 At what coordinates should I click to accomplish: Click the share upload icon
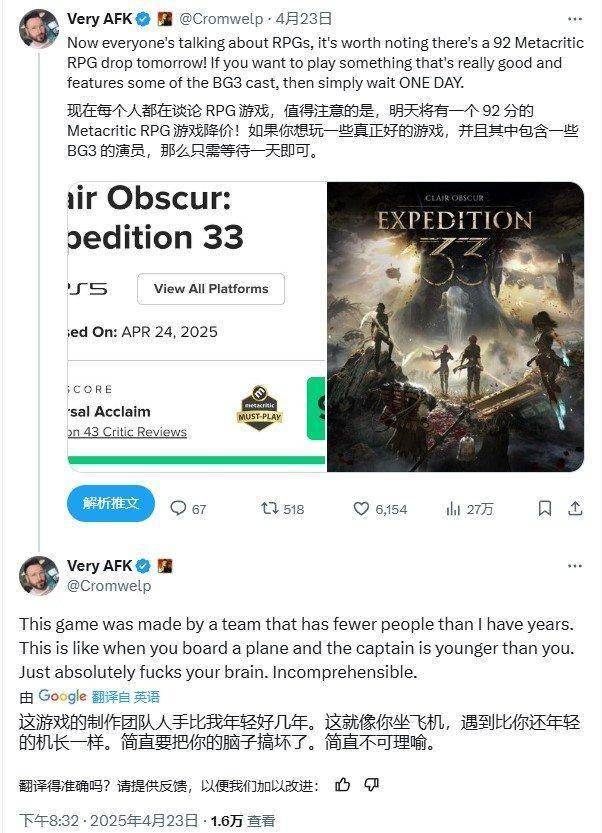[x=575, y=508]
